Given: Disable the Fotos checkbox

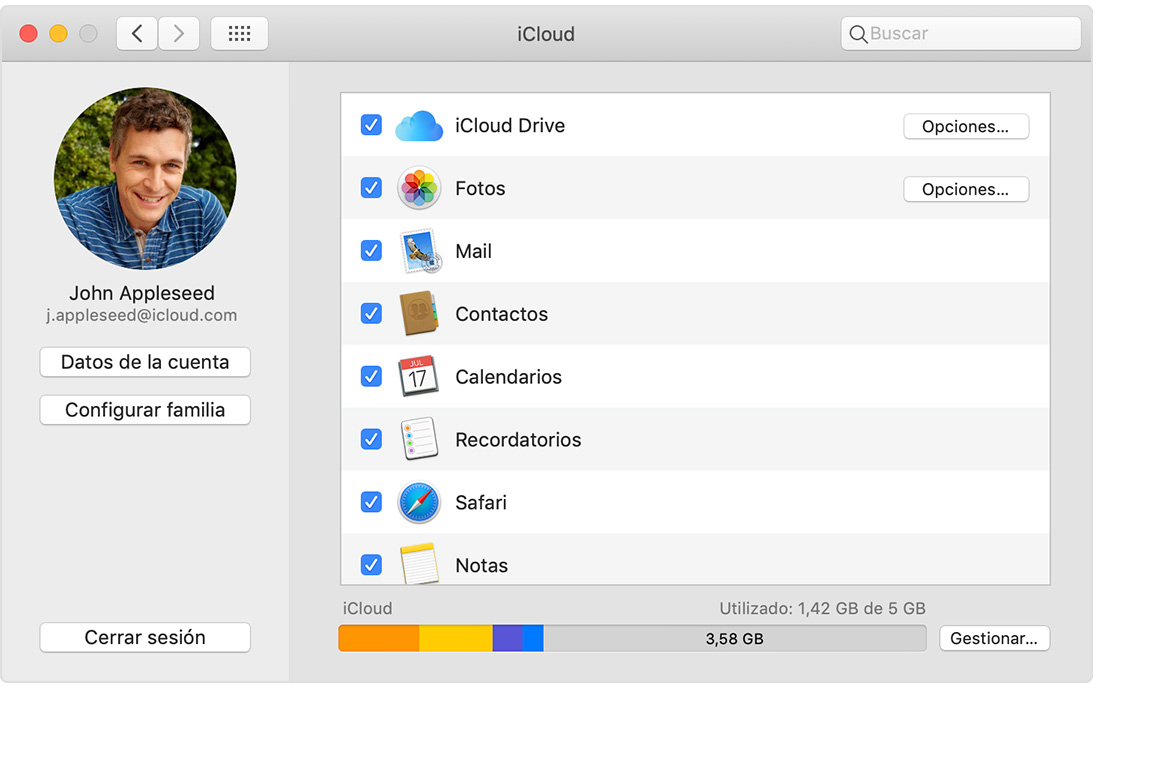Looking at the screenshot, I should click(x=371, y=187).
